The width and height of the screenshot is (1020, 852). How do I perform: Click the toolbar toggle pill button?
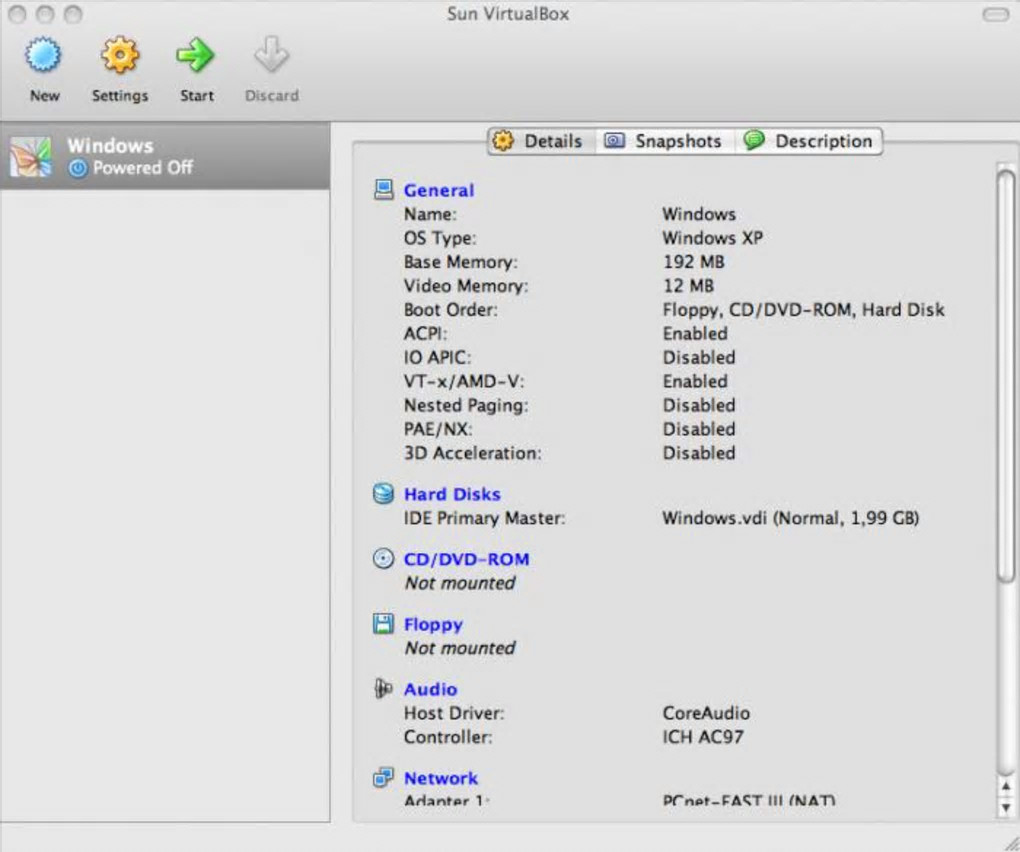(995, 14)
